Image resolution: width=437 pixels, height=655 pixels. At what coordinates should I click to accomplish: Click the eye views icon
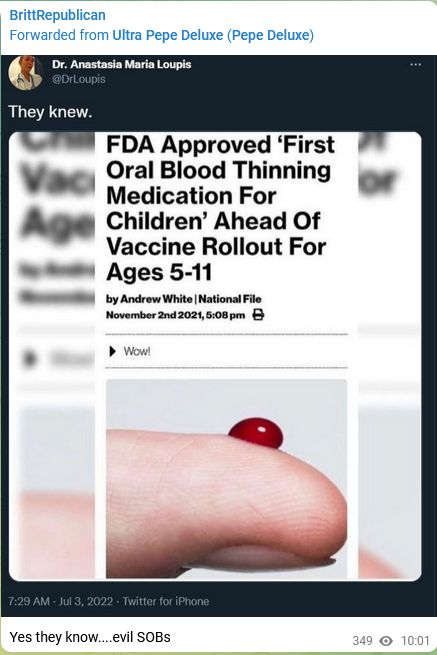tap(386, 641)
